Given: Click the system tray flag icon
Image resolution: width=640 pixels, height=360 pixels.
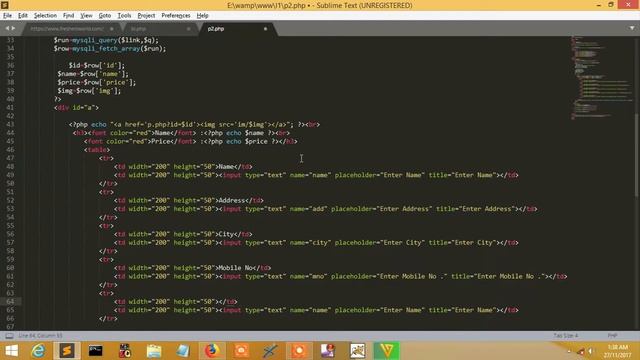Looking at the screenshot, I should [x=580, y=351].
